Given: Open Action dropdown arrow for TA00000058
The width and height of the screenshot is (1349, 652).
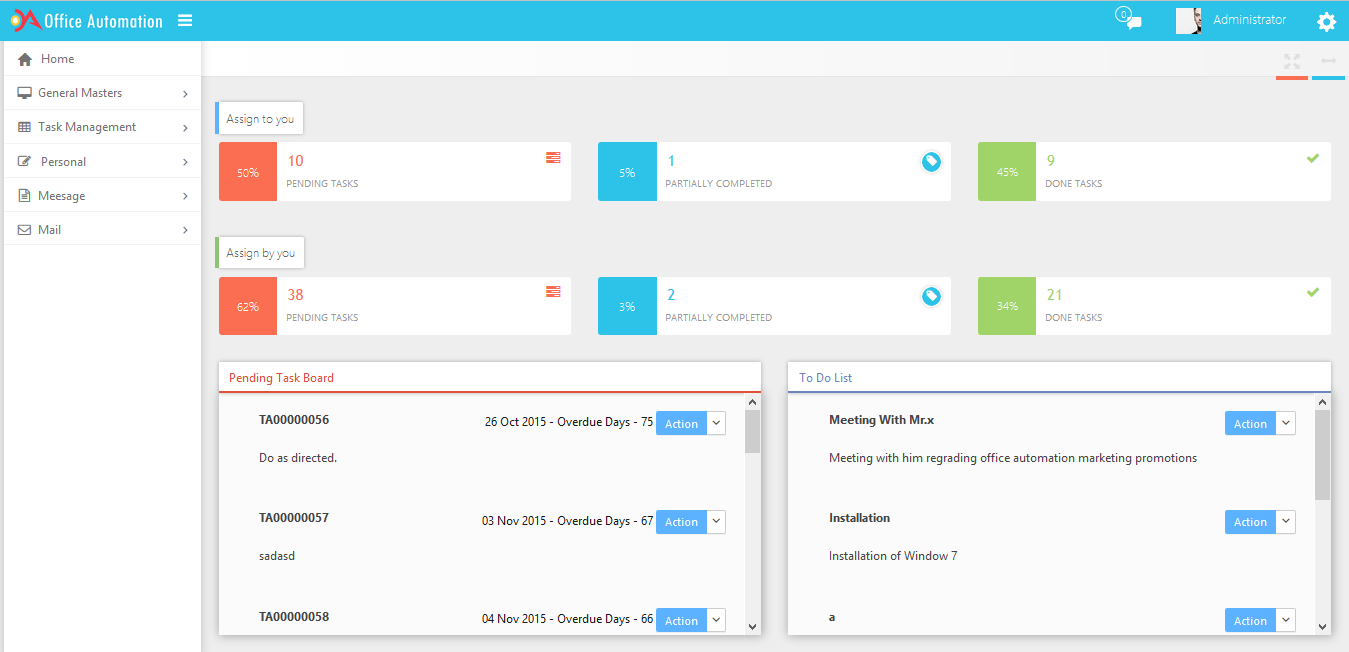Looking at the screenshot, I should pos(716,620).
